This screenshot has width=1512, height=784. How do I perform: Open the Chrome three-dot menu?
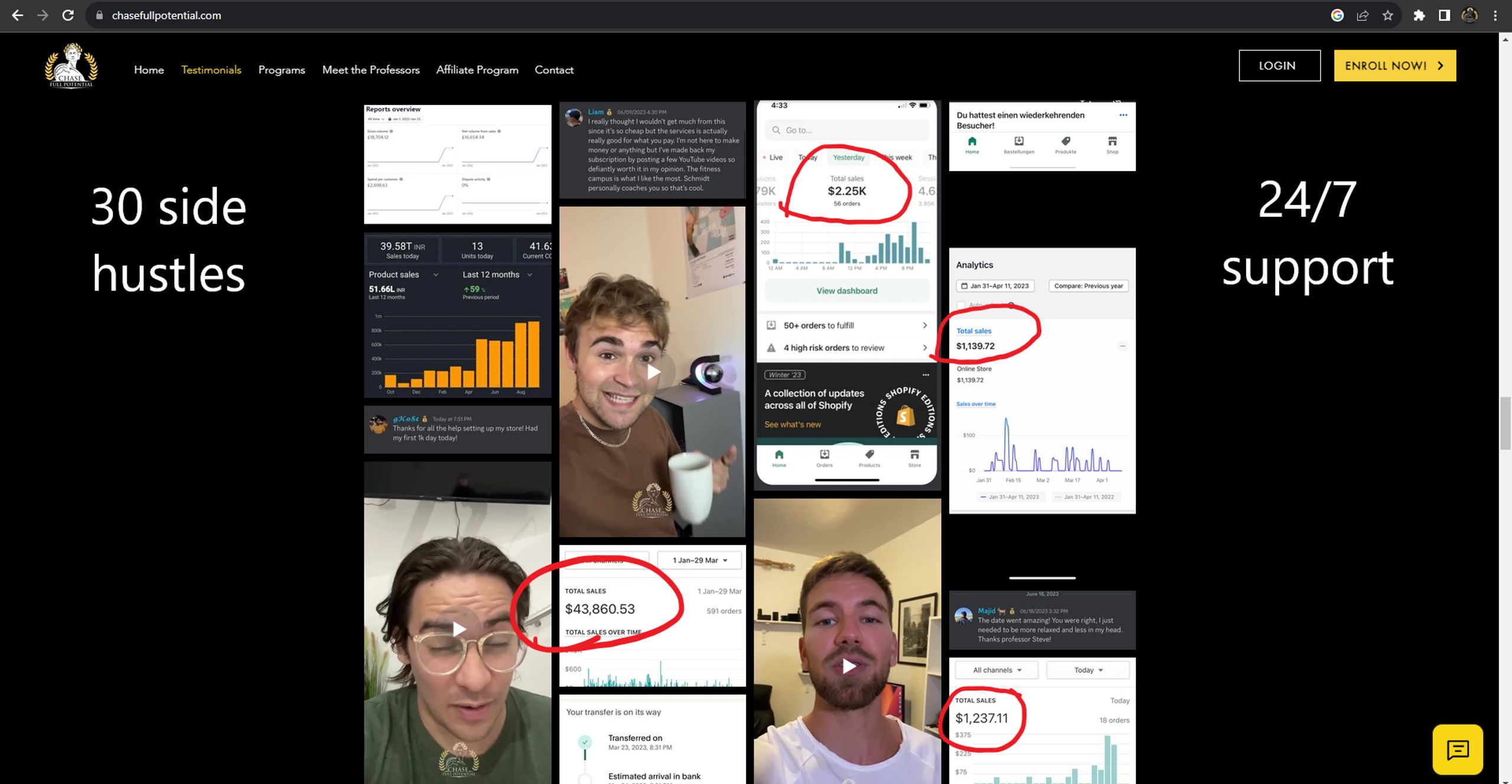(x=1495, y=15)
